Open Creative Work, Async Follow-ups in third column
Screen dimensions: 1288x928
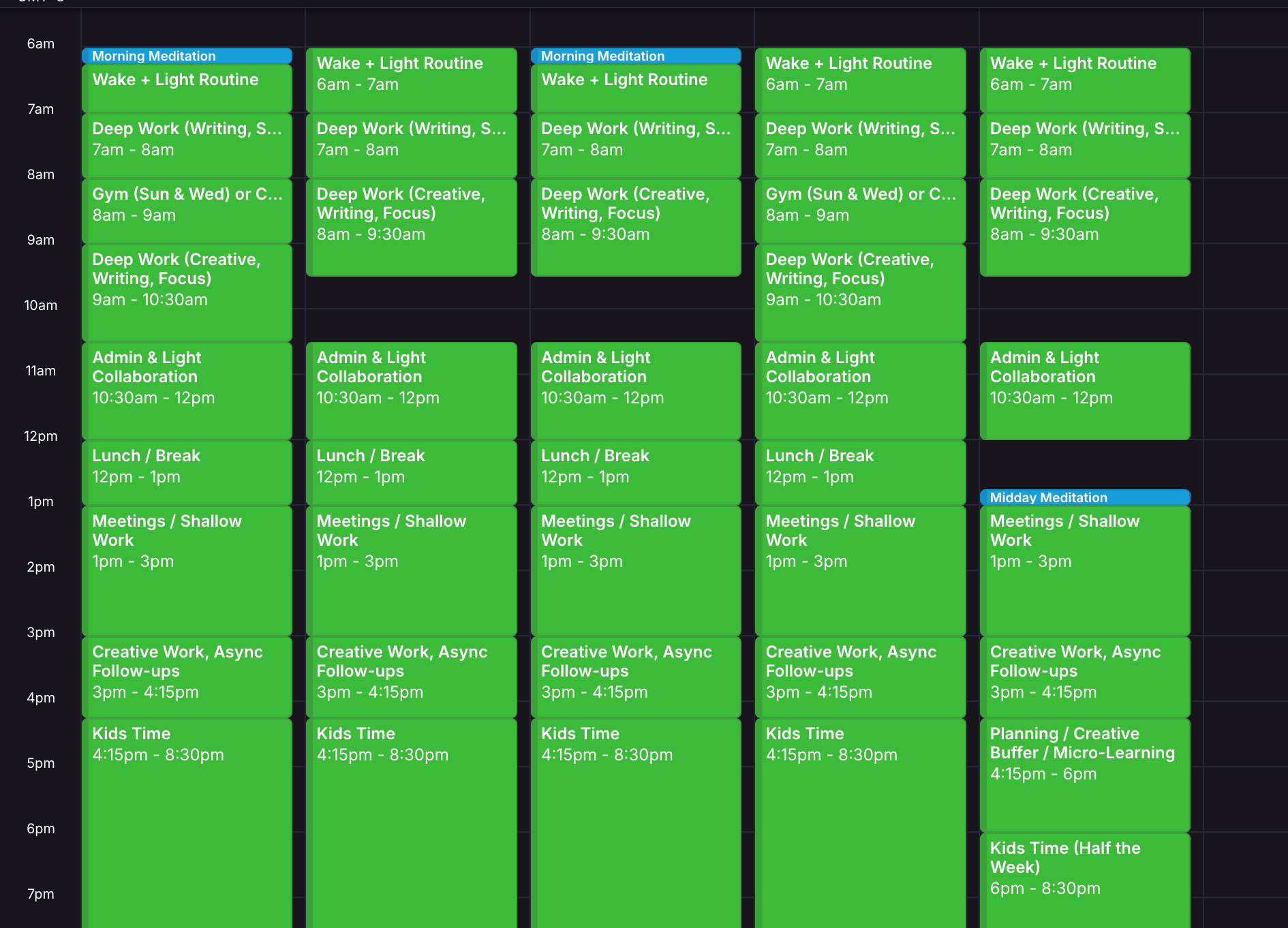(x=636, y=677)
